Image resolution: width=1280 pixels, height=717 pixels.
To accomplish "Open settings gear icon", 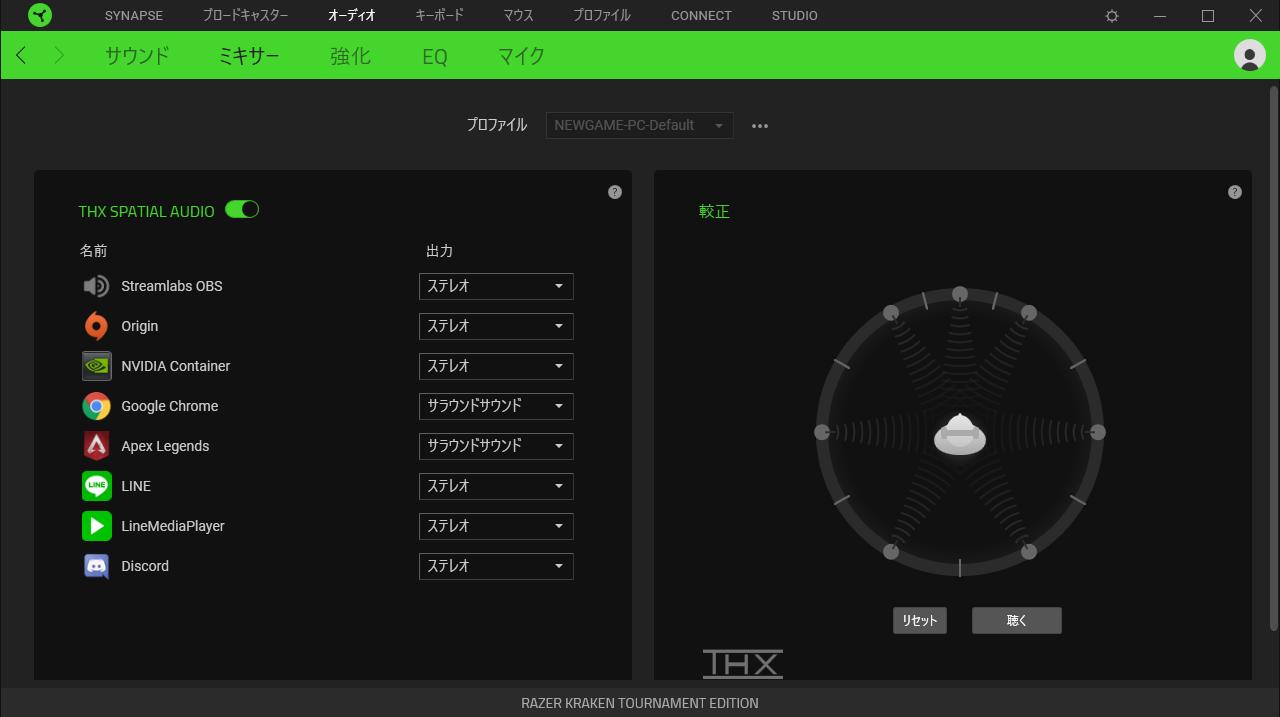I will click(x=1112, y=16).
